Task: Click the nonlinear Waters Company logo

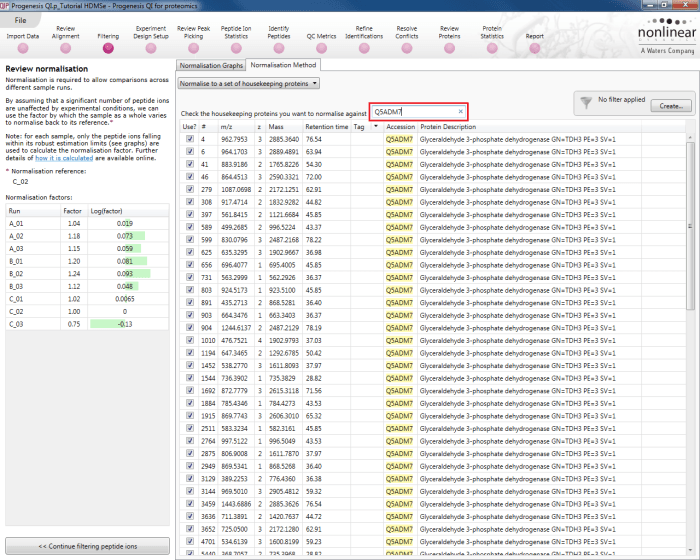Action: tap(667, 37)
